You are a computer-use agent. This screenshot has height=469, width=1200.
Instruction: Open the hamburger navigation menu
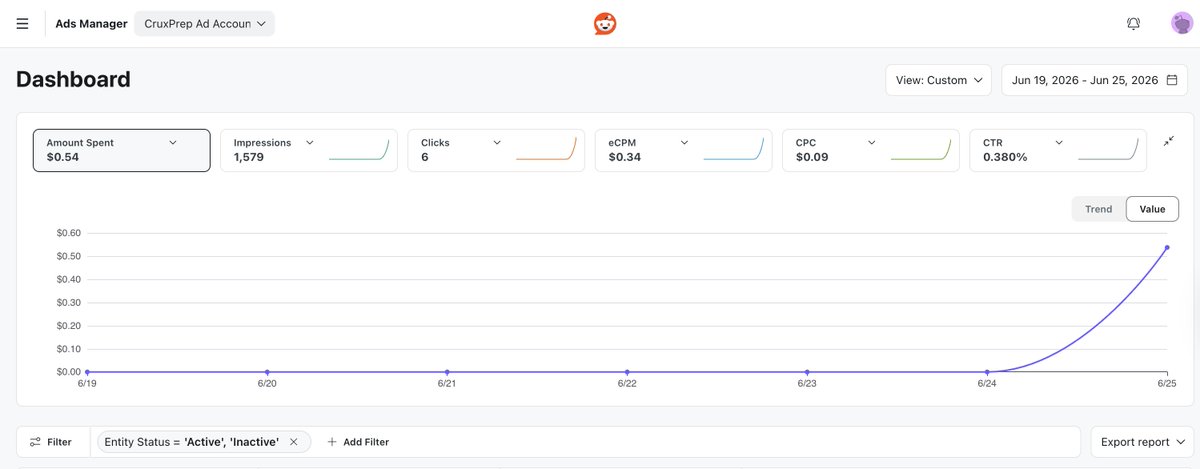pos(22,23)
